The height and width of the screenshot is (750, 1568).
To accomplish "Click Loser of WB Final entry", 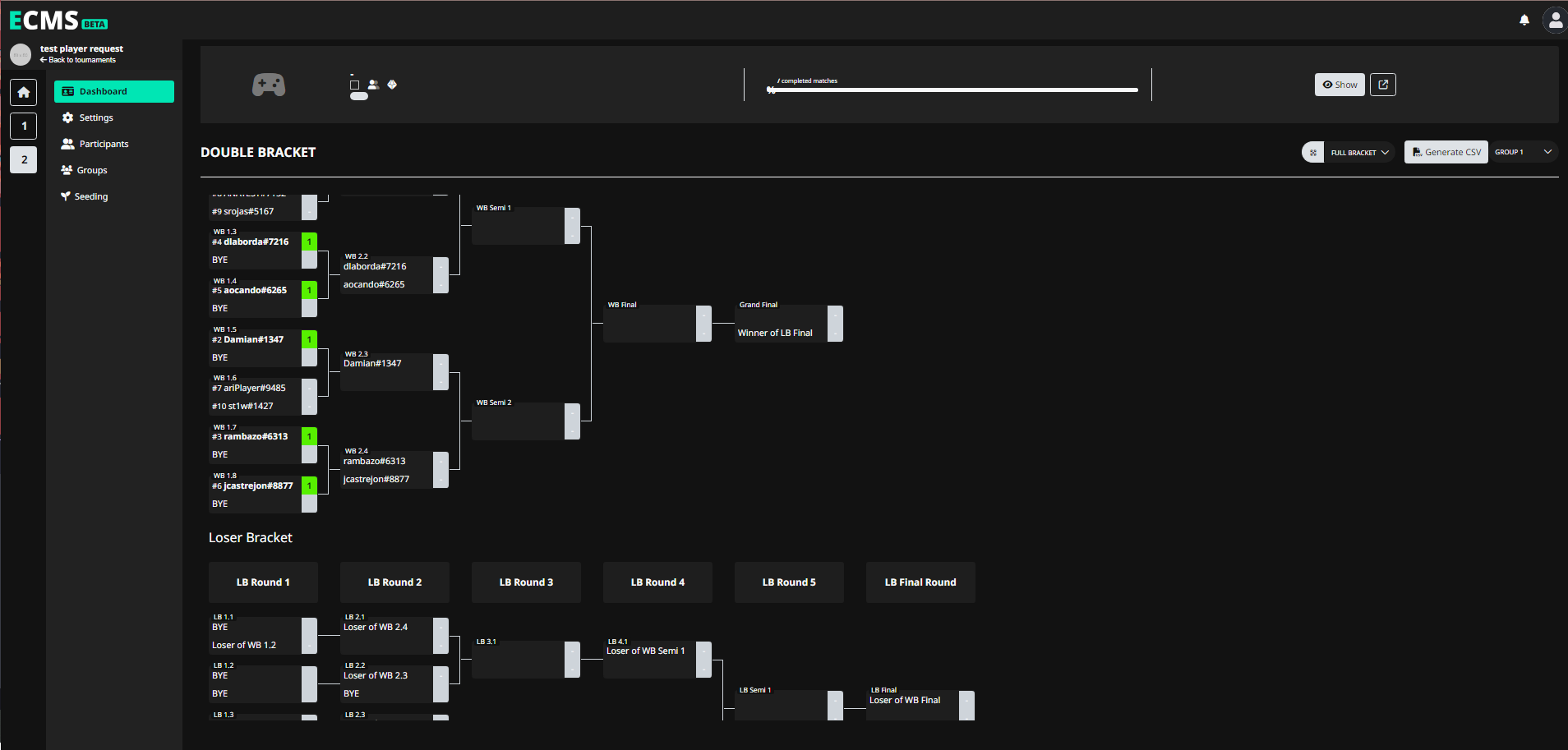I will tap(905, 700).
